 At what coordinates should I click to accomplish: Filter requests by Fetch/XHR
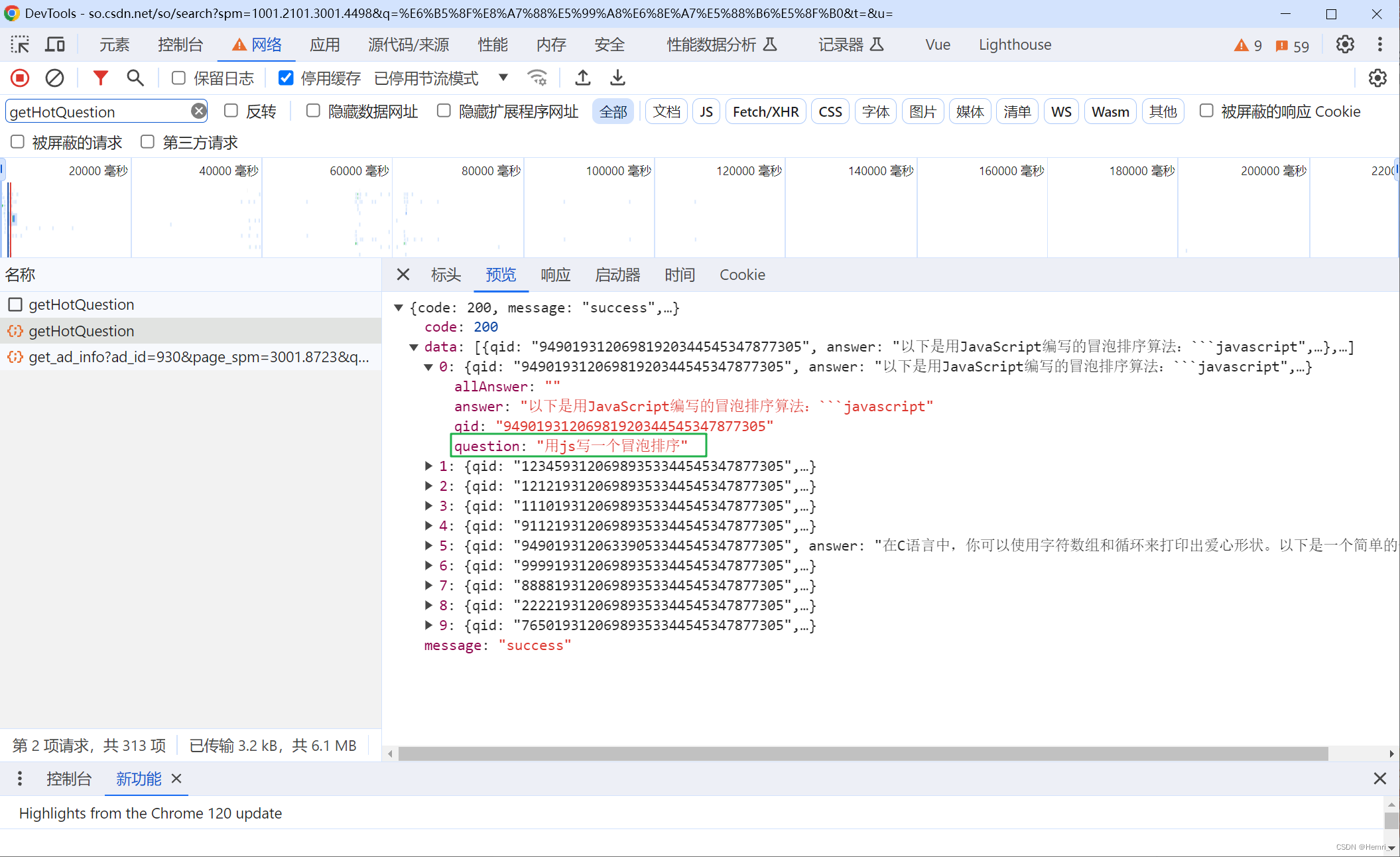[766, 111]
